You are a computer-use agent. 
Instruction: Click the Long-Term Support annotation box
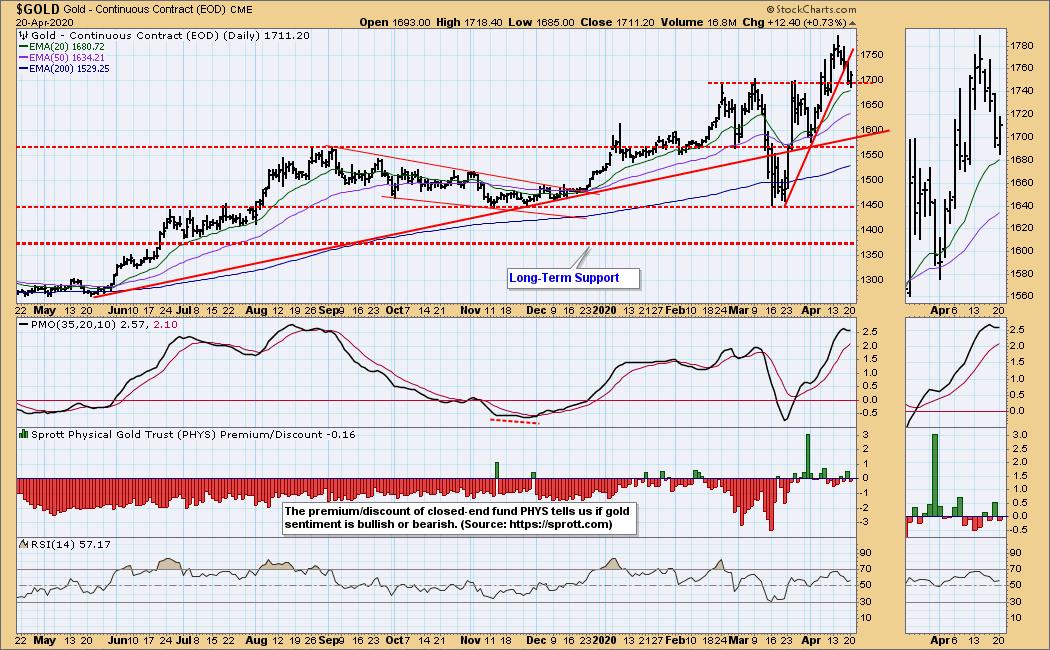573,278
